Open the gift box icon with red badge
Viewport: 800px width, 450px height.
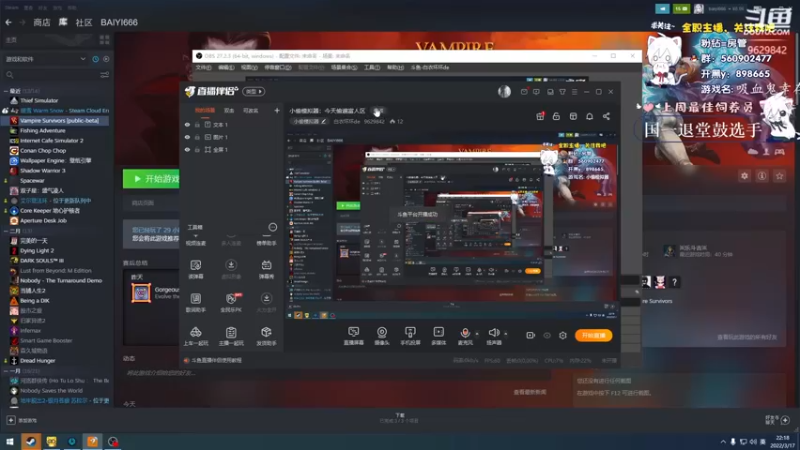(x=540, y=116)
